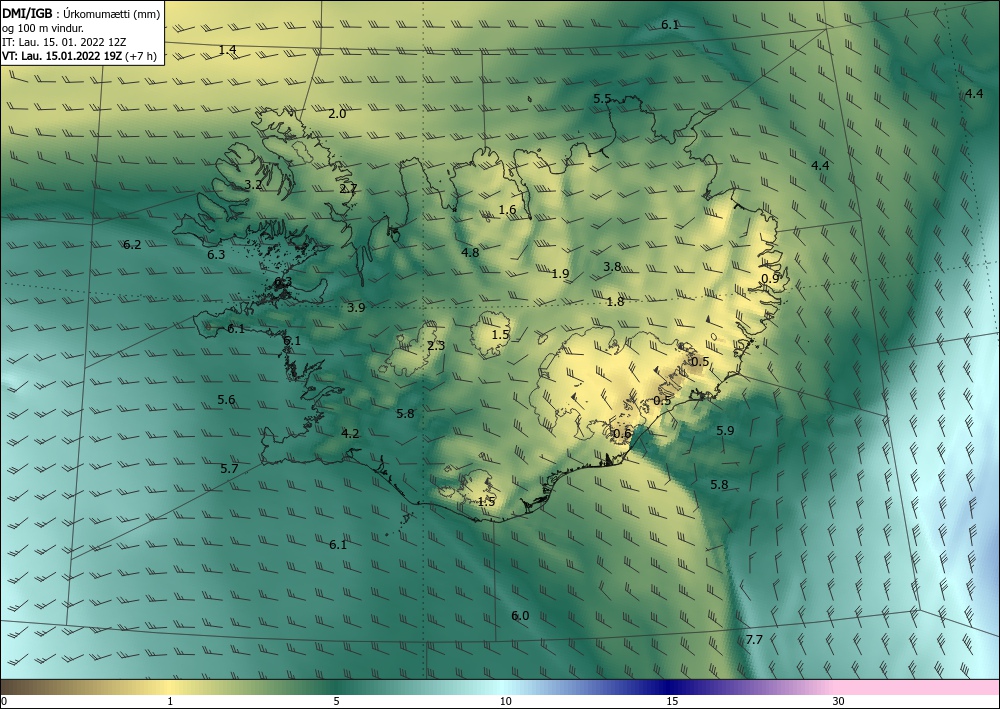Click the map value '5.5'
1000x709 pixels.
pyautogui.click(x=602, y=99)
